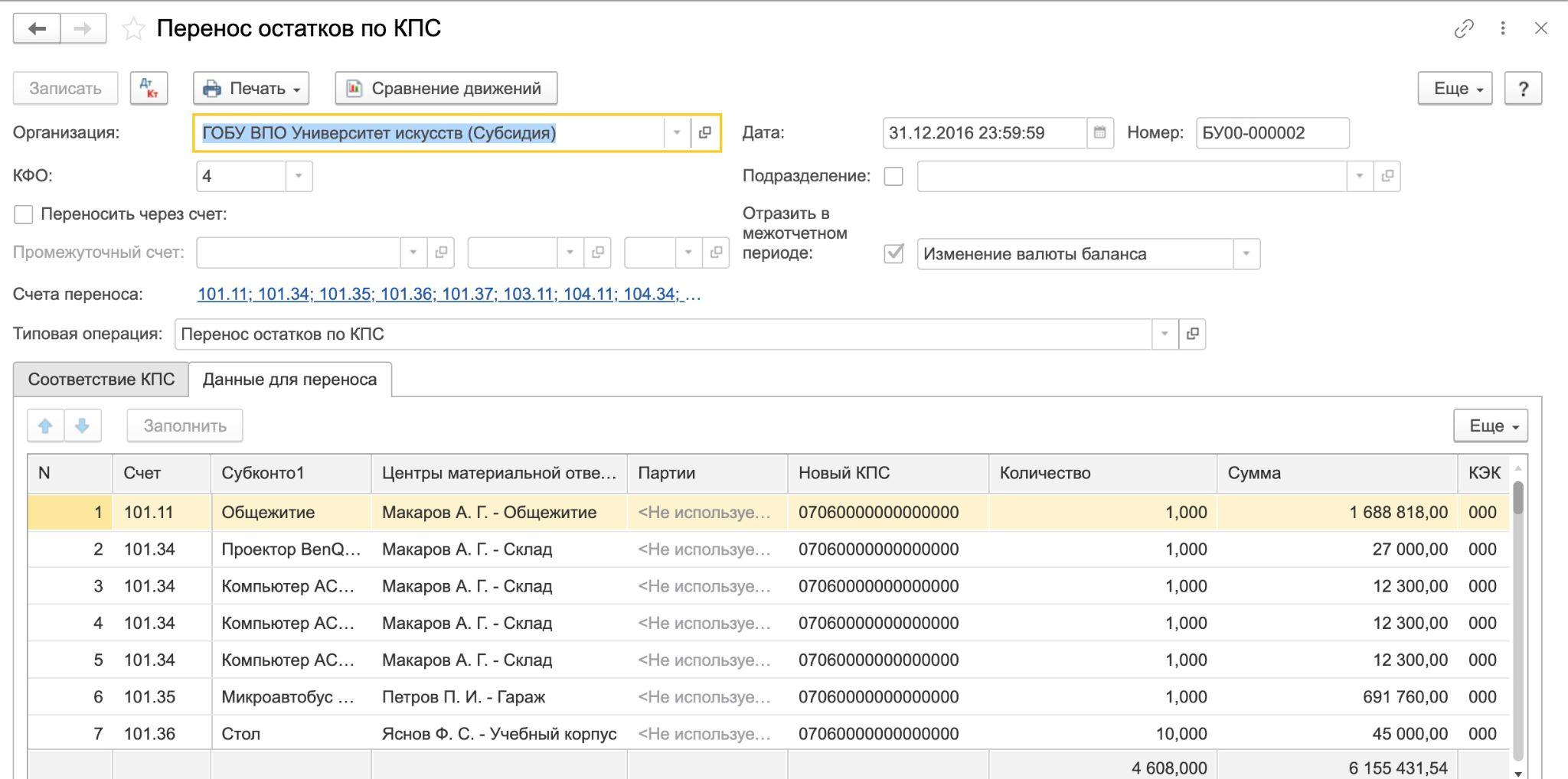The width and height of the screenshot is (1568, 779).
Task: Open first Промежуточный счет item
Action: click(x=441, y=253)
